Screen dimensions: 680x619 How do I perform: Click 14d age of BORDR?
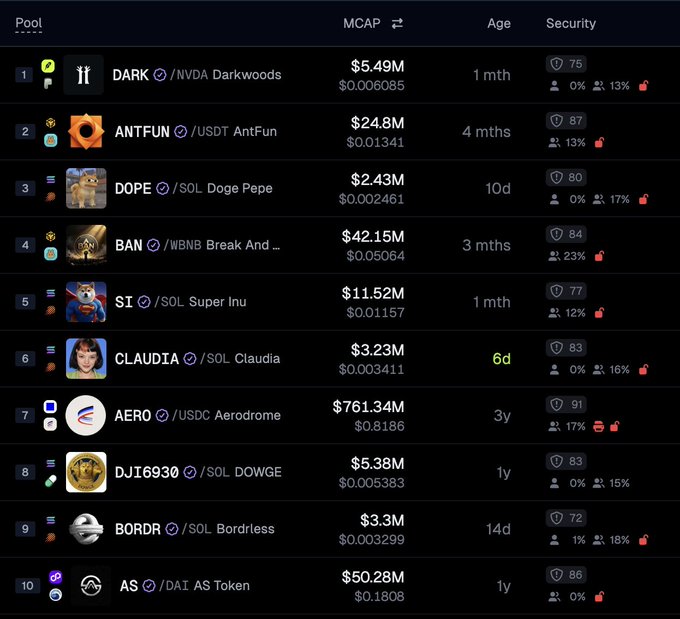point(498,529)
